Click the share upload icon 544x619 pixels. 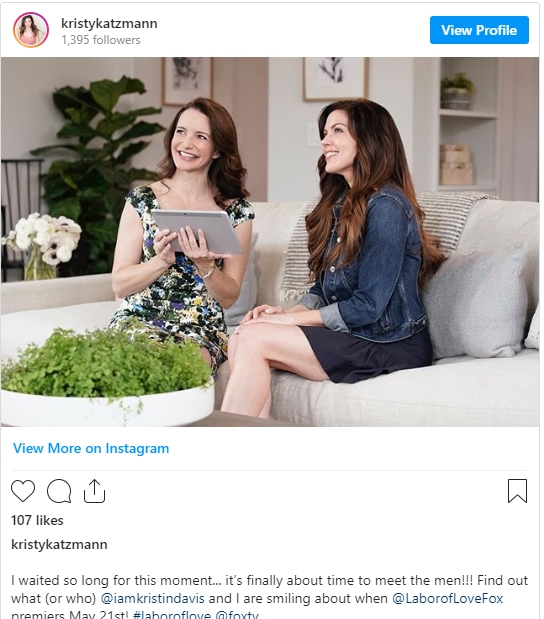pyautogui.click(x=94, y=491)
